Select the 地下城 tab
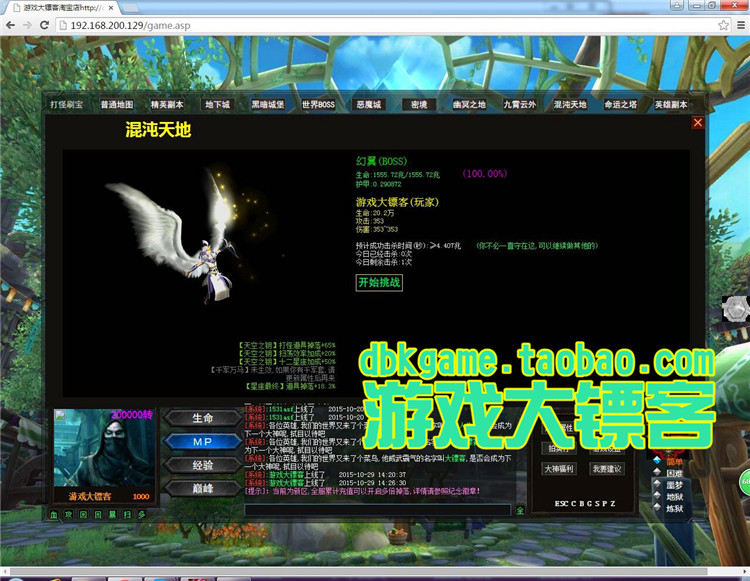Image resolution: width=750 pixels, height=581 pixels. pyautogui.click(x=217, y=104)
